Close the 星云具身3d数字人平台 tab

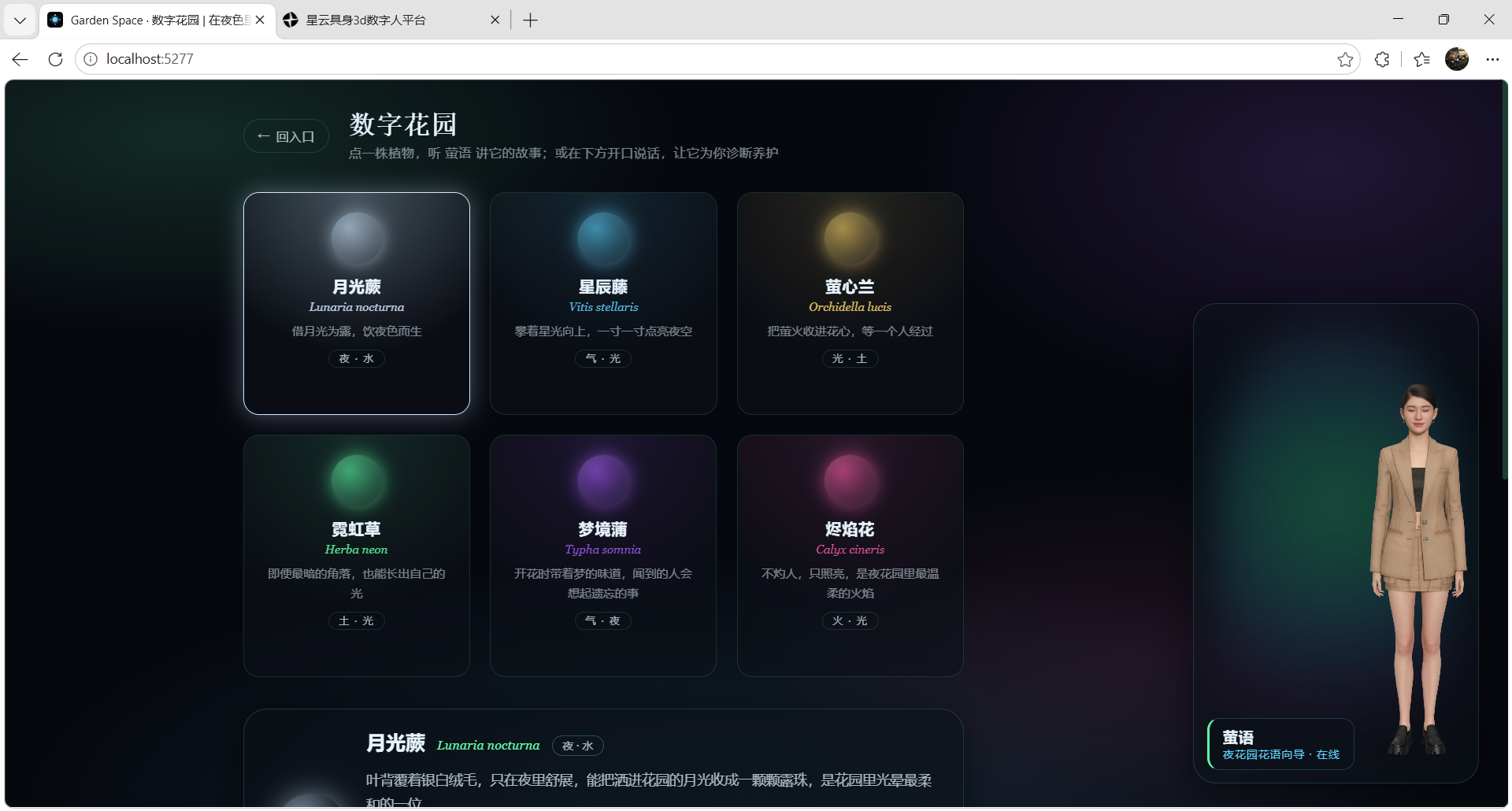495,20
